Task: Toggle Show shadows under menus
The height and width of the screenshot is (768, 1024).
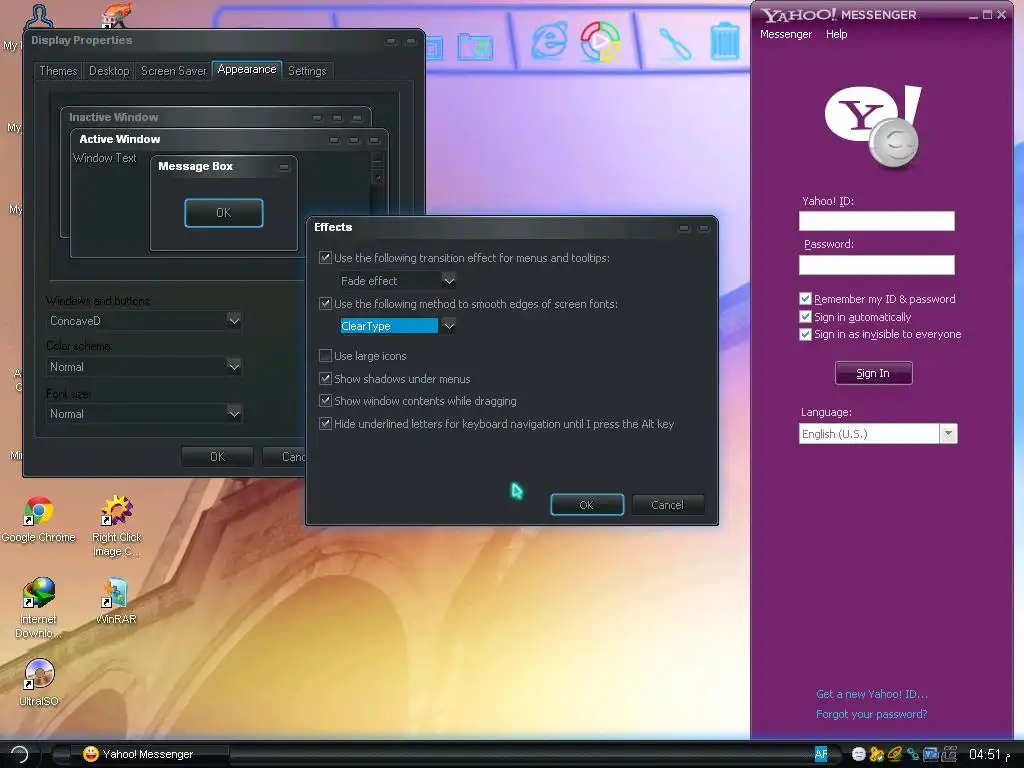Action: (x=325, y=378)
